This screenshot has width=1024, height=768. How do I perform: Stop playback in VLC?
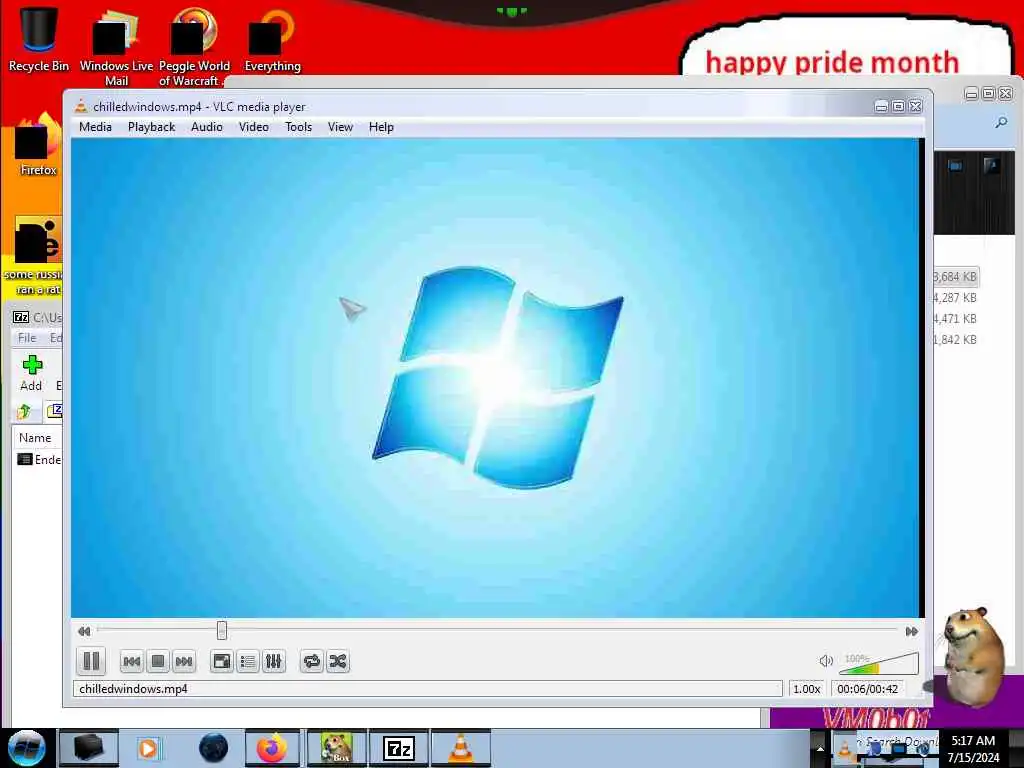coord(157,662)
